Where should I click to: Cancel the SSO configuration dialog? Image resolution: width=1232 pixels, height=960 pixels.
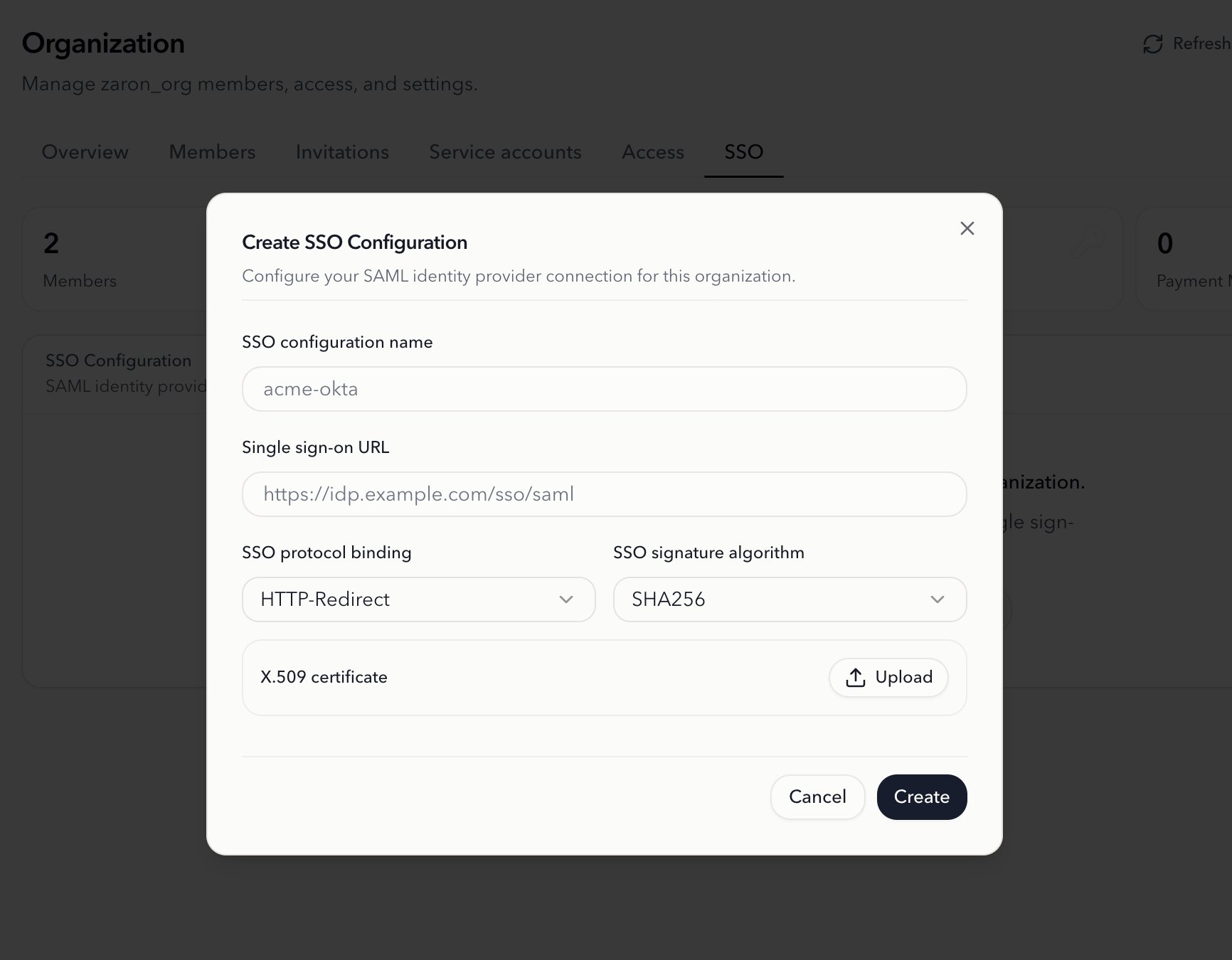click(x=817, y=796)
